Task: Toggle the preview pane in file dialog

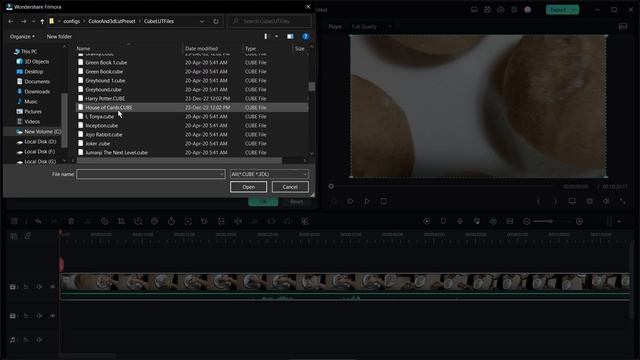Action: coord(290,36)
